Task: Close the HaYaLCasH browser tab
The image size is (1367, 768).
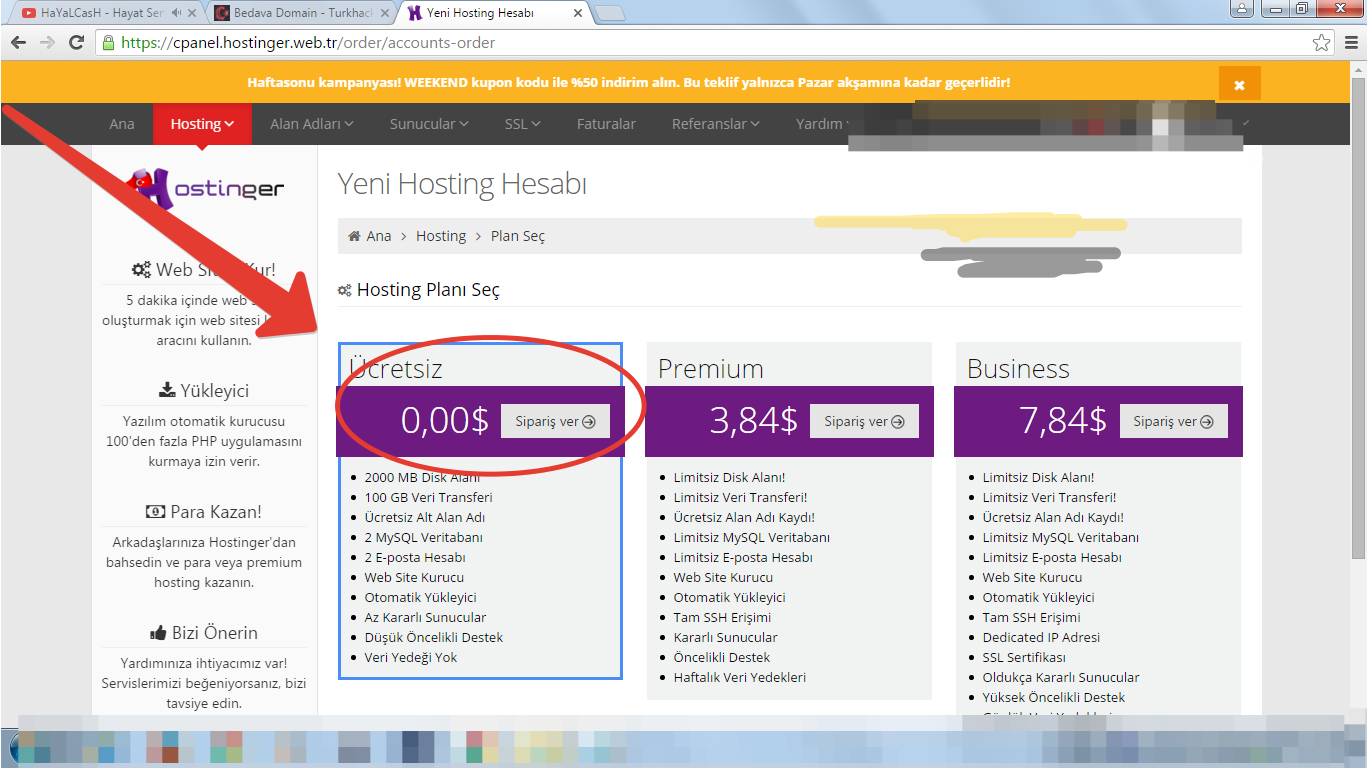Action: pos(192,13)
